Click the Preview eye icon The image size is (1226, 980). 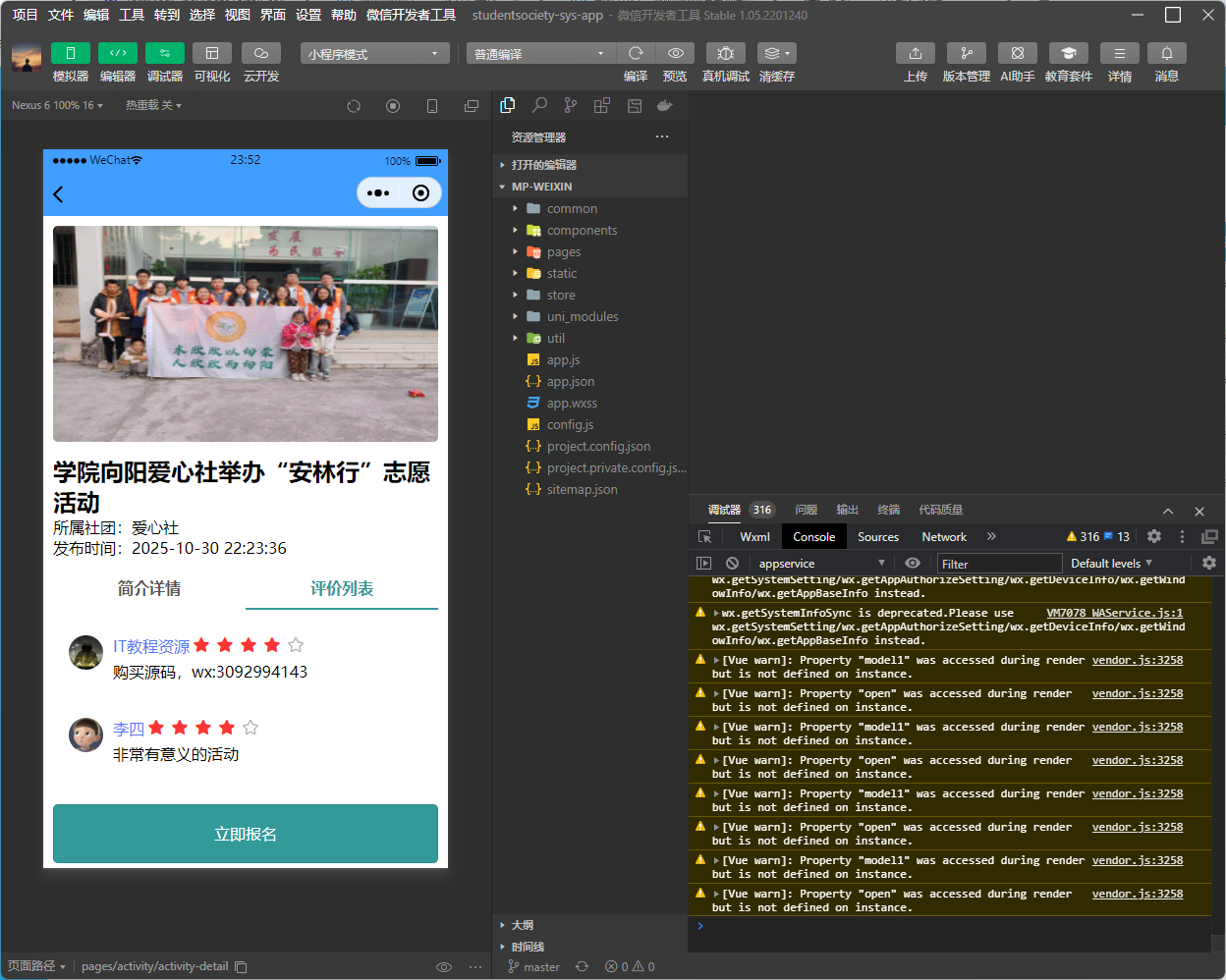pyautogui.click(x=675, y=53)
